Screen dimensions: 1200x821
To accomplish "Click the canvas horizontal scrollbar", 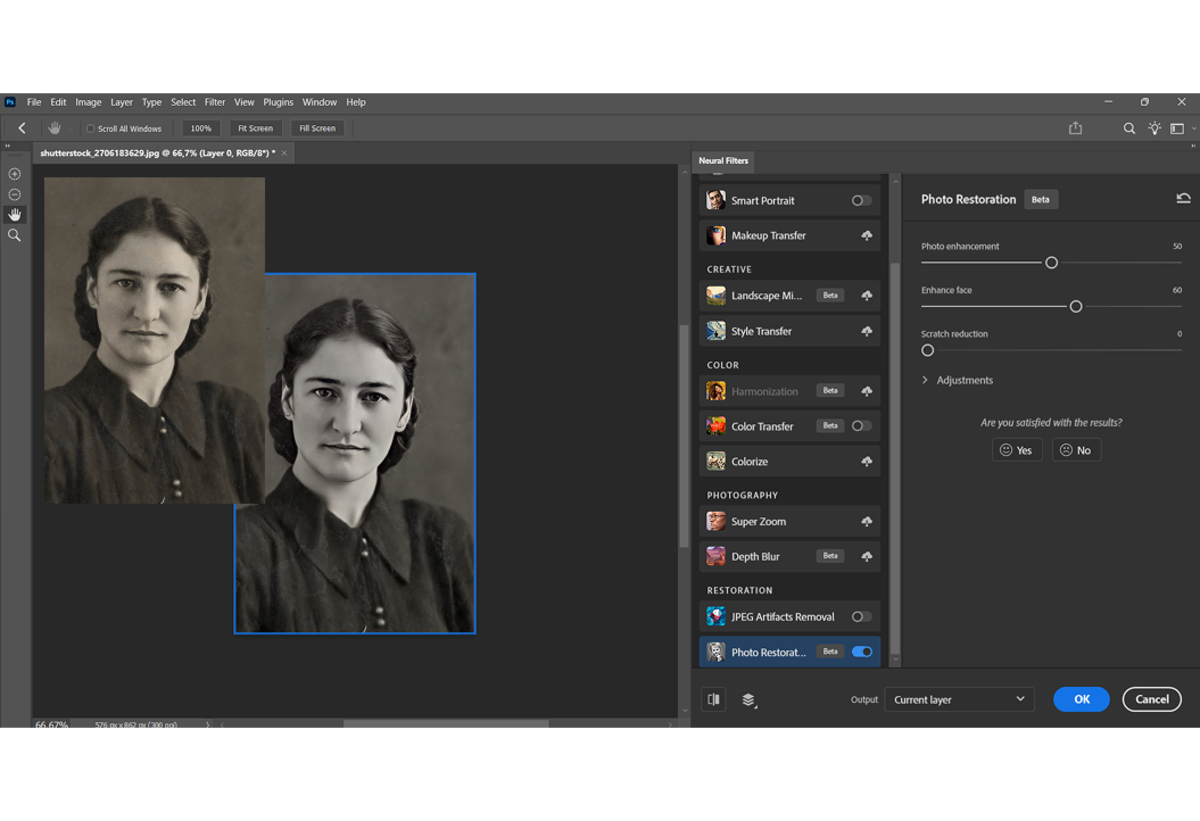I will pos(446,724).
